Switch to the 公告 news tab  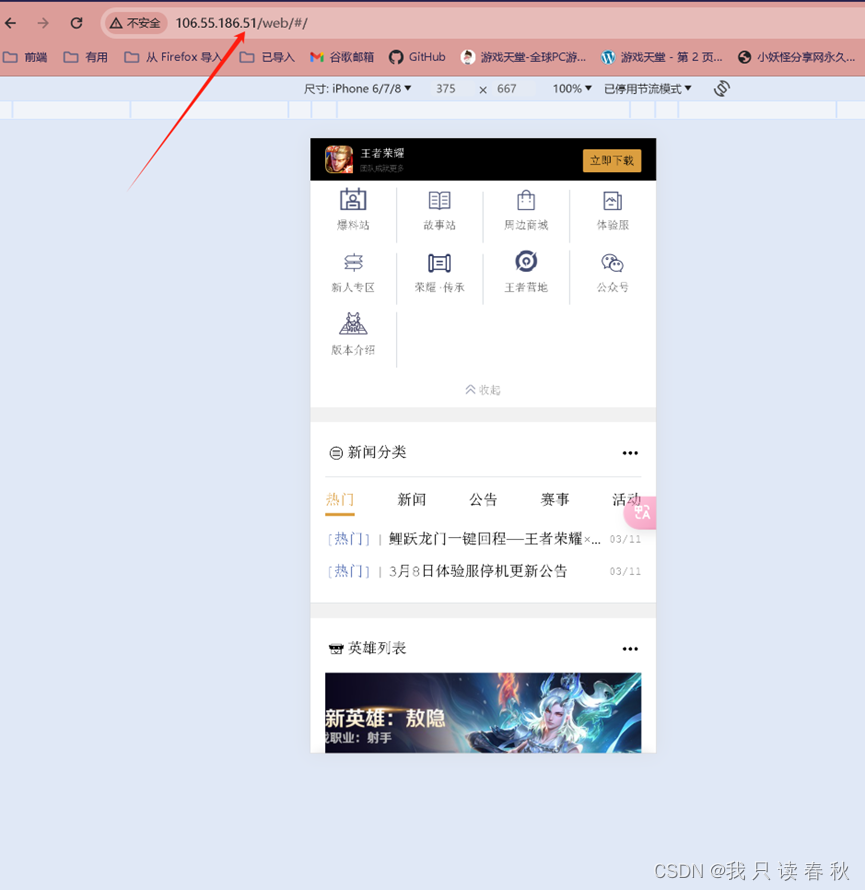pos(483,499)
